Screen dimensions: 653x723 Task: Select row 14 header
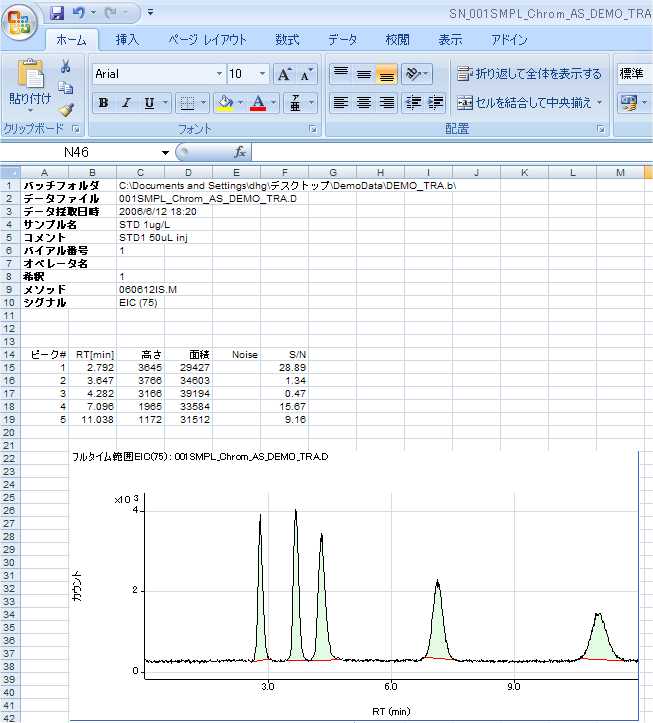[10, 355]
